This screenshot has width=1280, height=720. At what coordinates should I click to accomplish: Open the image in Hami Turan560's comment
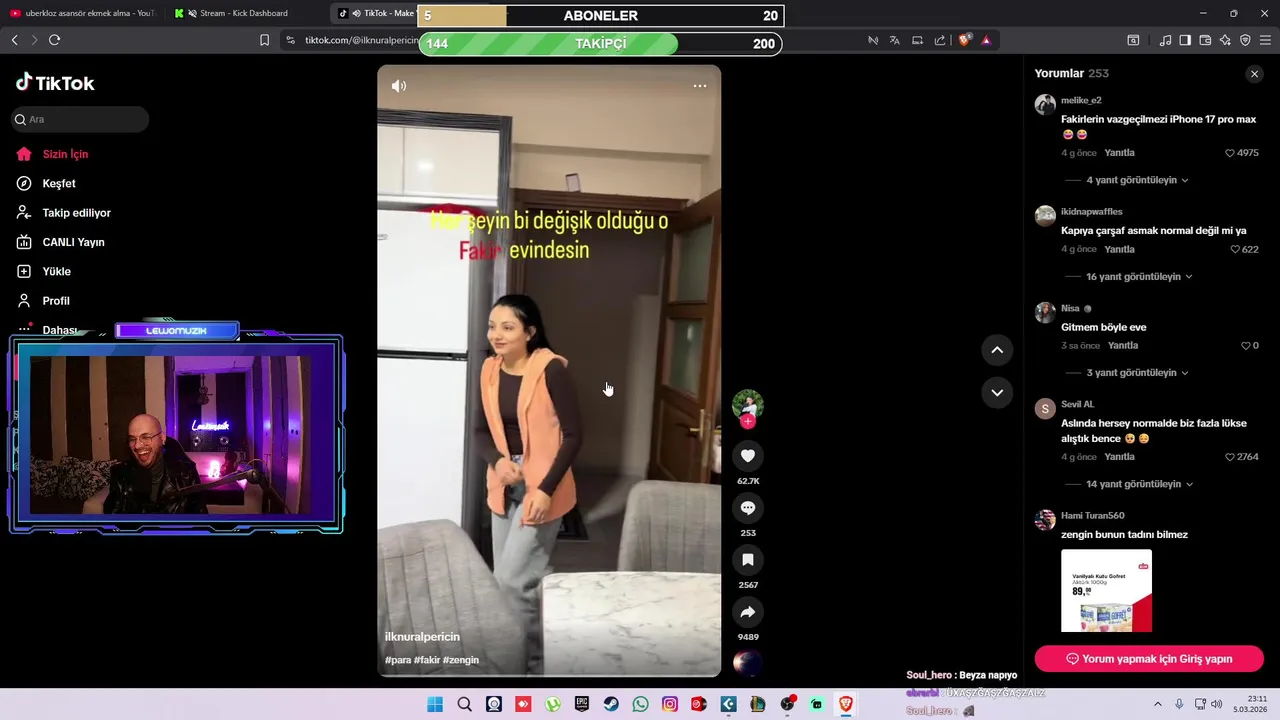click(x=1106, y=590)
